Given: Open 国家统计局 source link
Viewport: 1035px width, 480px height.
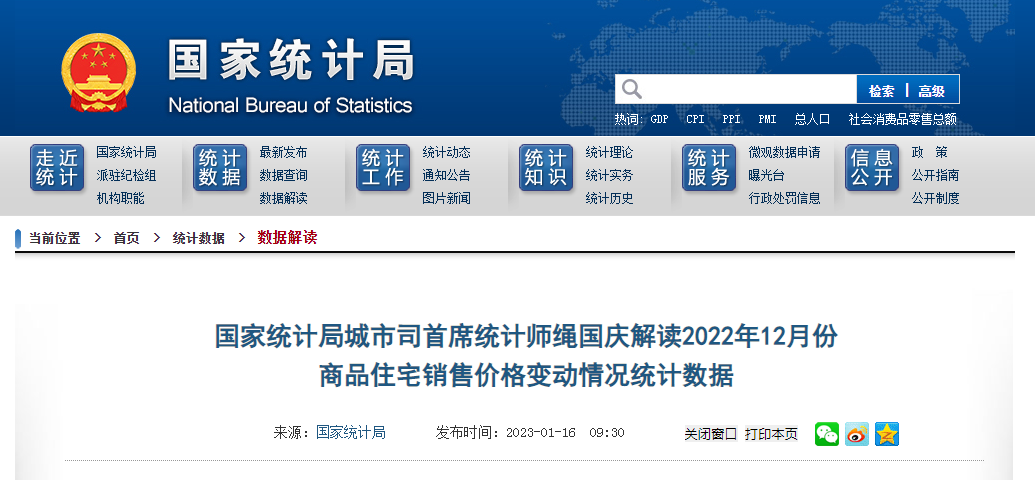Looking at the screenshot, I should [x=351, y=432].
